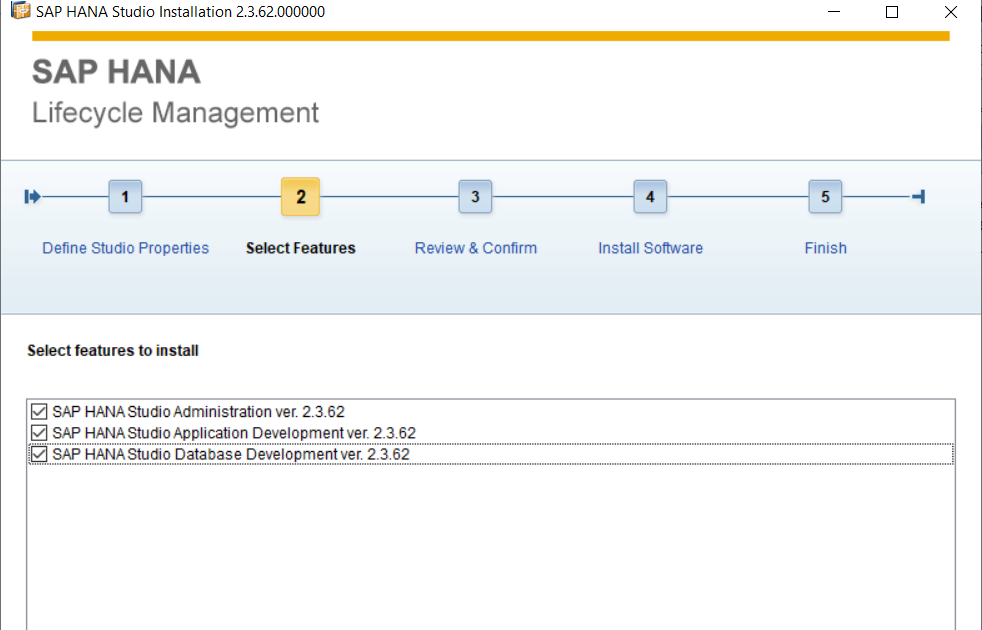982x630 pixels.
Task: Click the step 4 circle icon
Action: point(650,197)
